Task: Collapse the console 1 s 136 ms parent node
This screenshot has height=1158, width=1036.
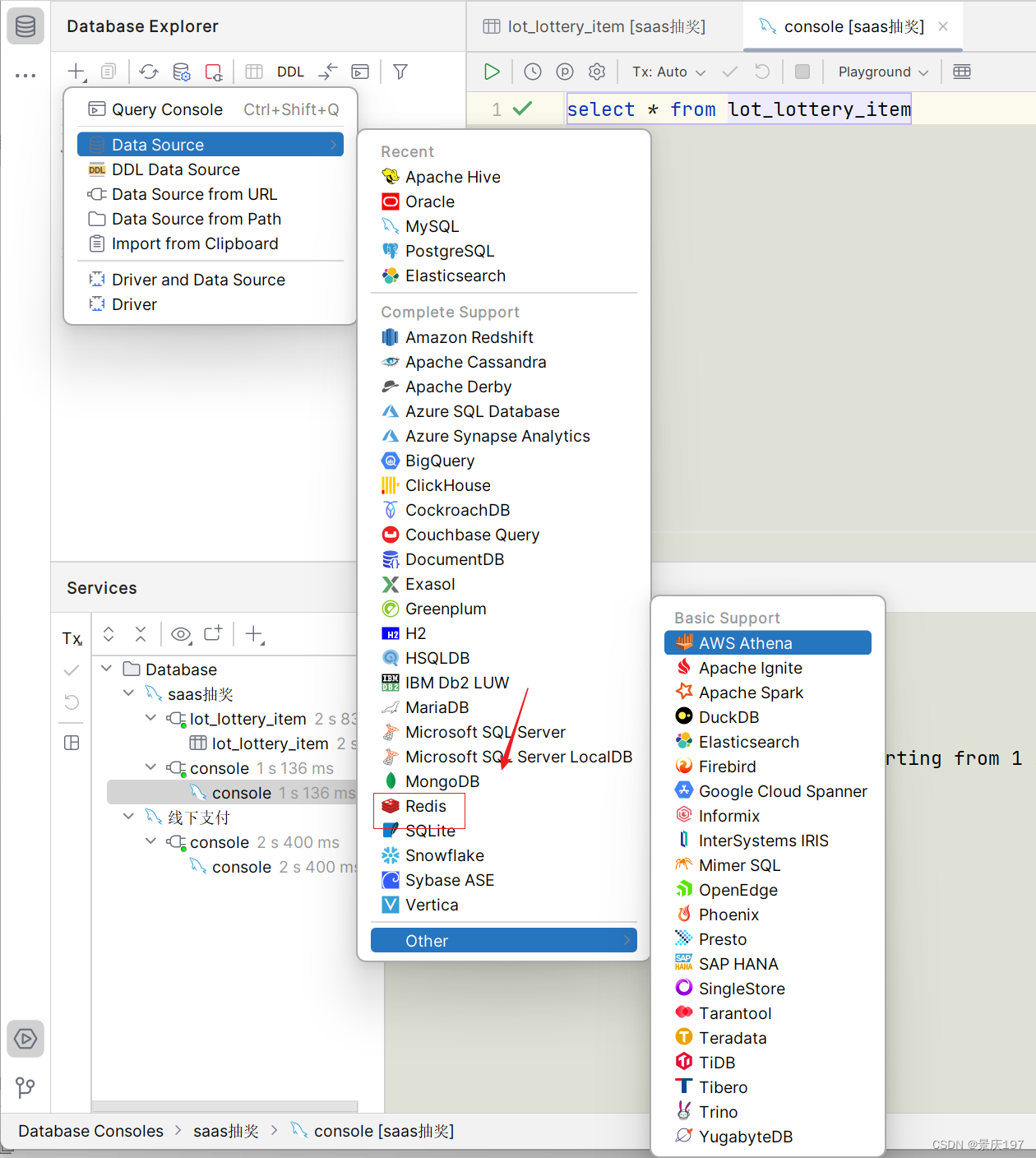Action: coord(151,767)
